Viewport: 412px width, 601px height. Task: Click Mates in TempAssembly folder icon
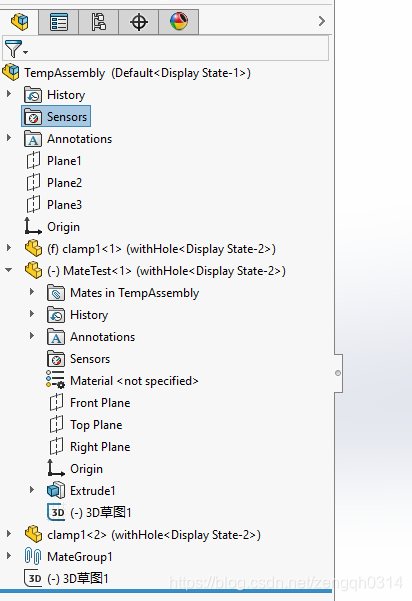[x=56, y=293]
